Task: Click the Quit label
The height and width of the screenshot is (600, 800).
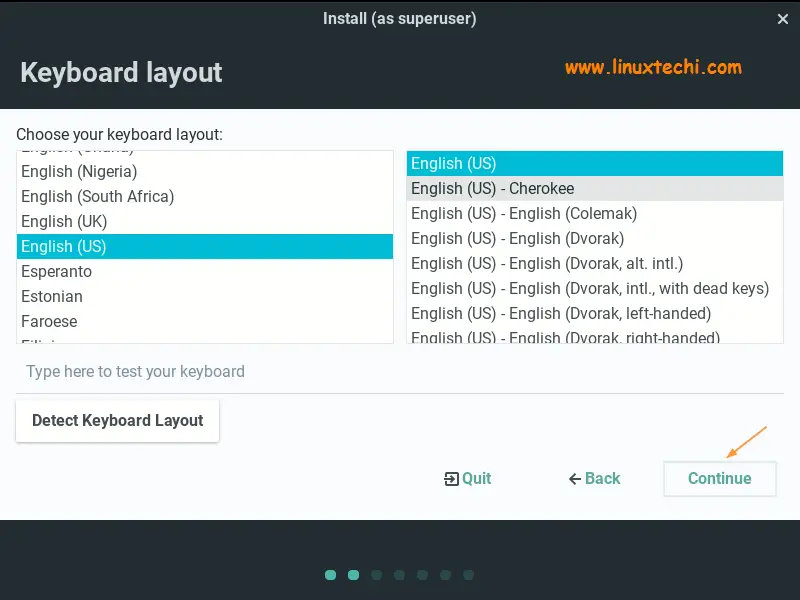Action: tap(477, 479)
